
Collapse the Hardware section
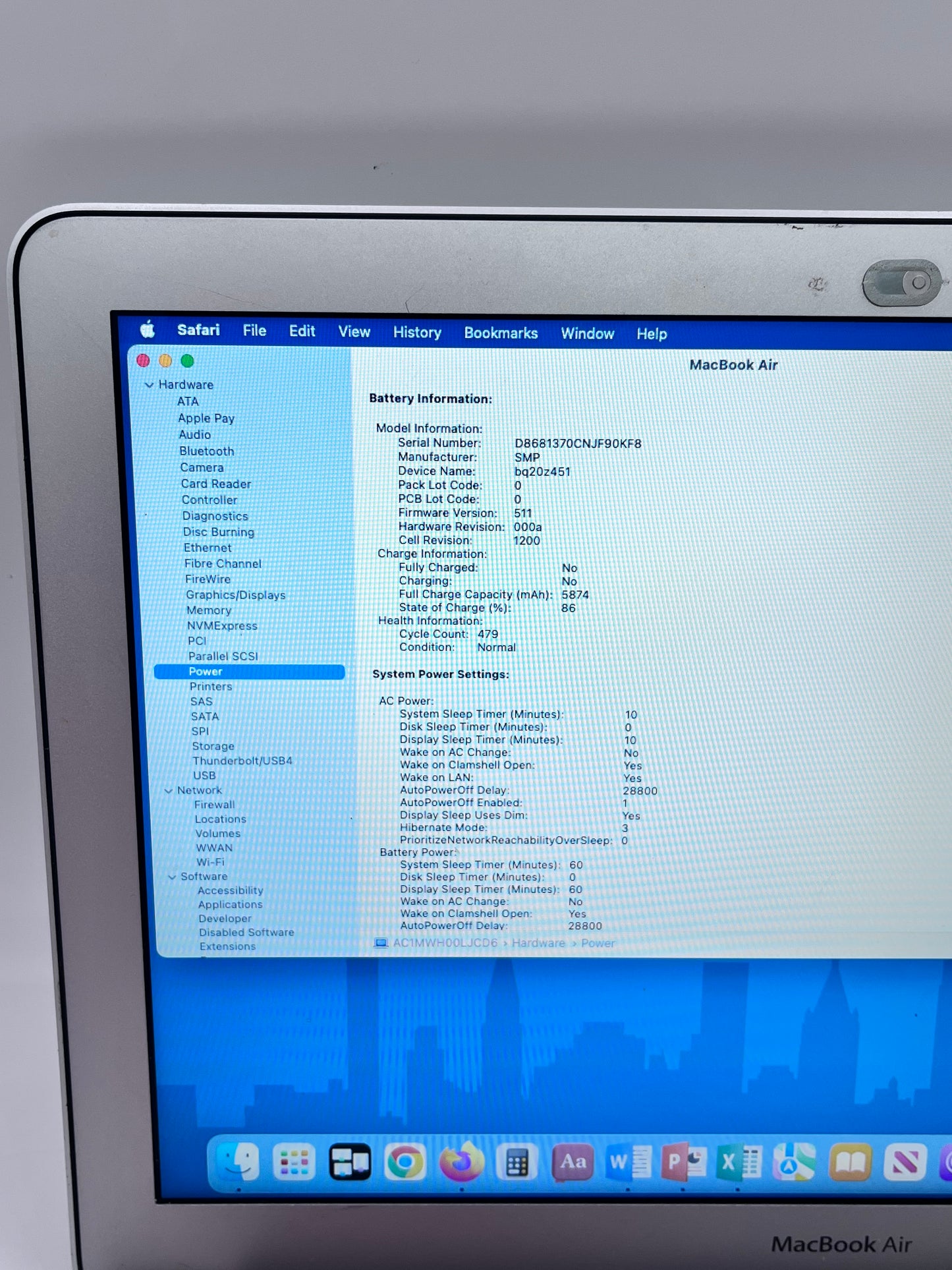(x=150, y=385)
